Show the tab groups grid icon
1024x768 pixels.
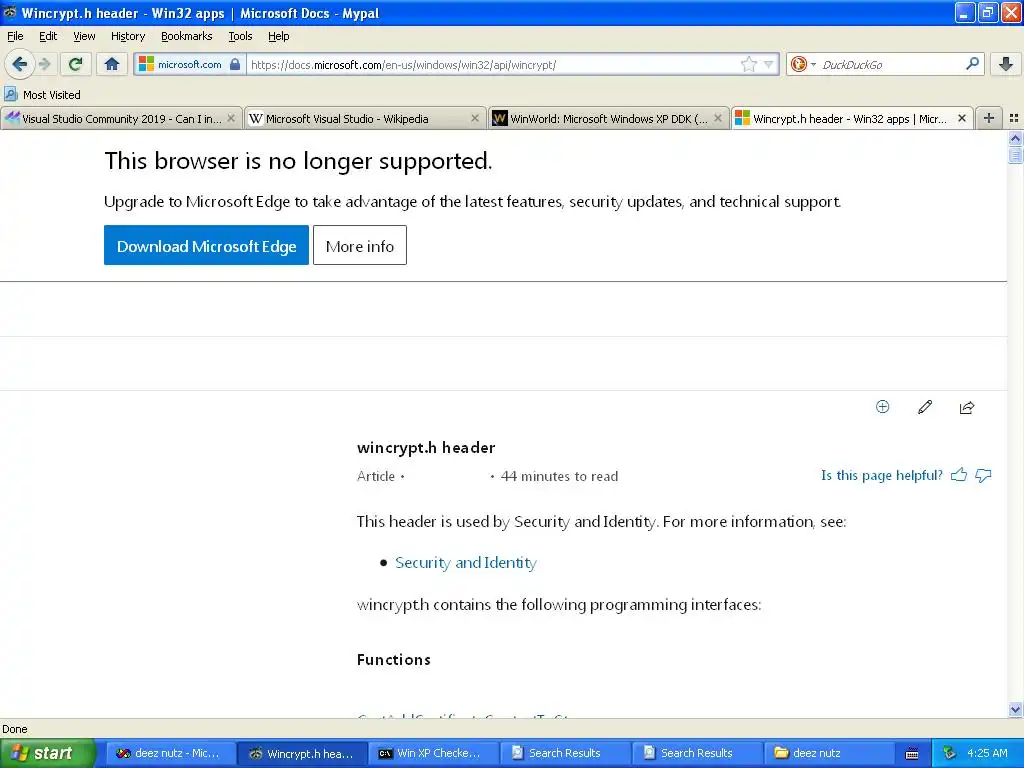[1014, 118]
